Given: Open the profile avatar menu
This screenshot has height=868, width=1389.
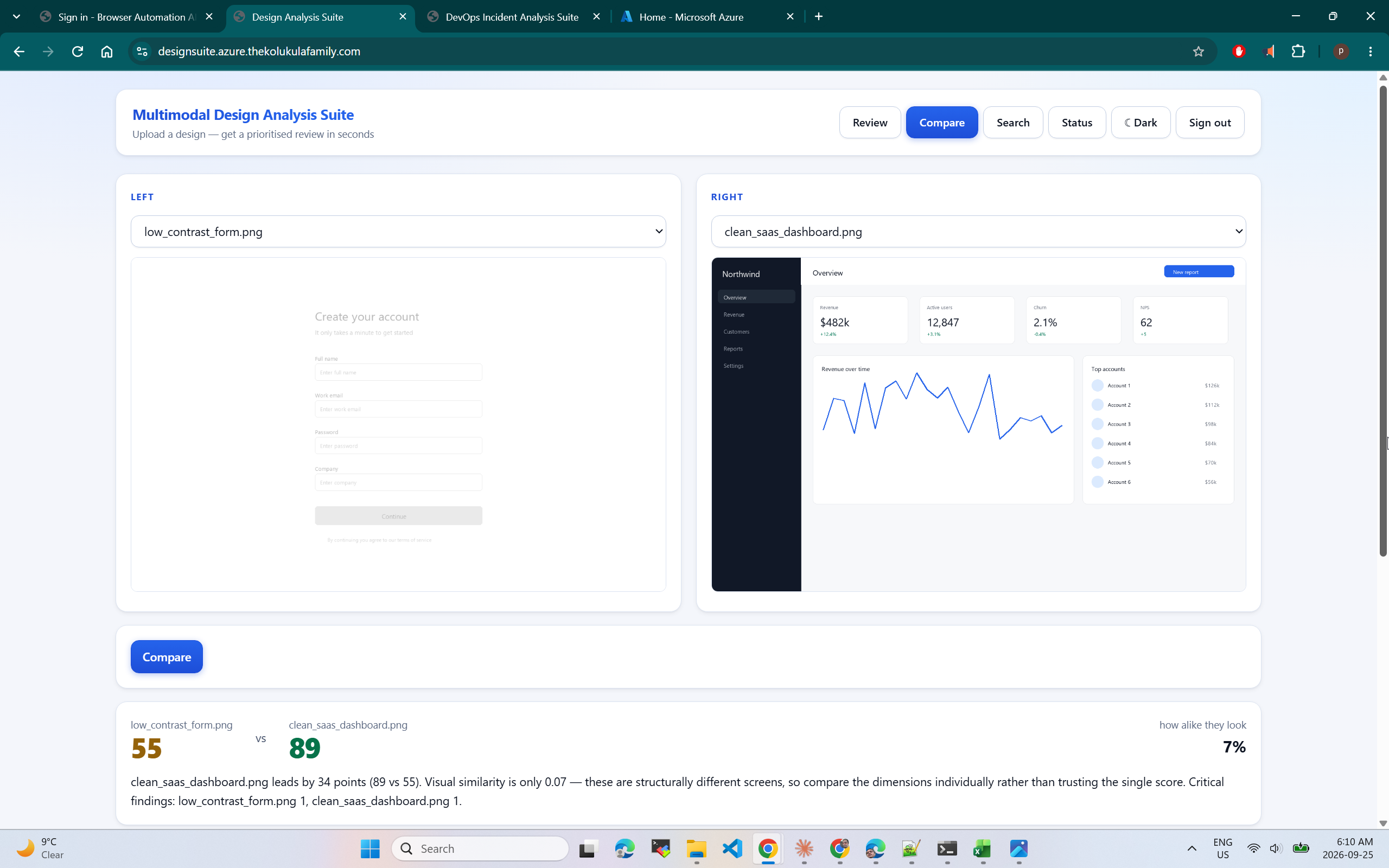Looking at the screenshot, I should tap(1341, 52).
